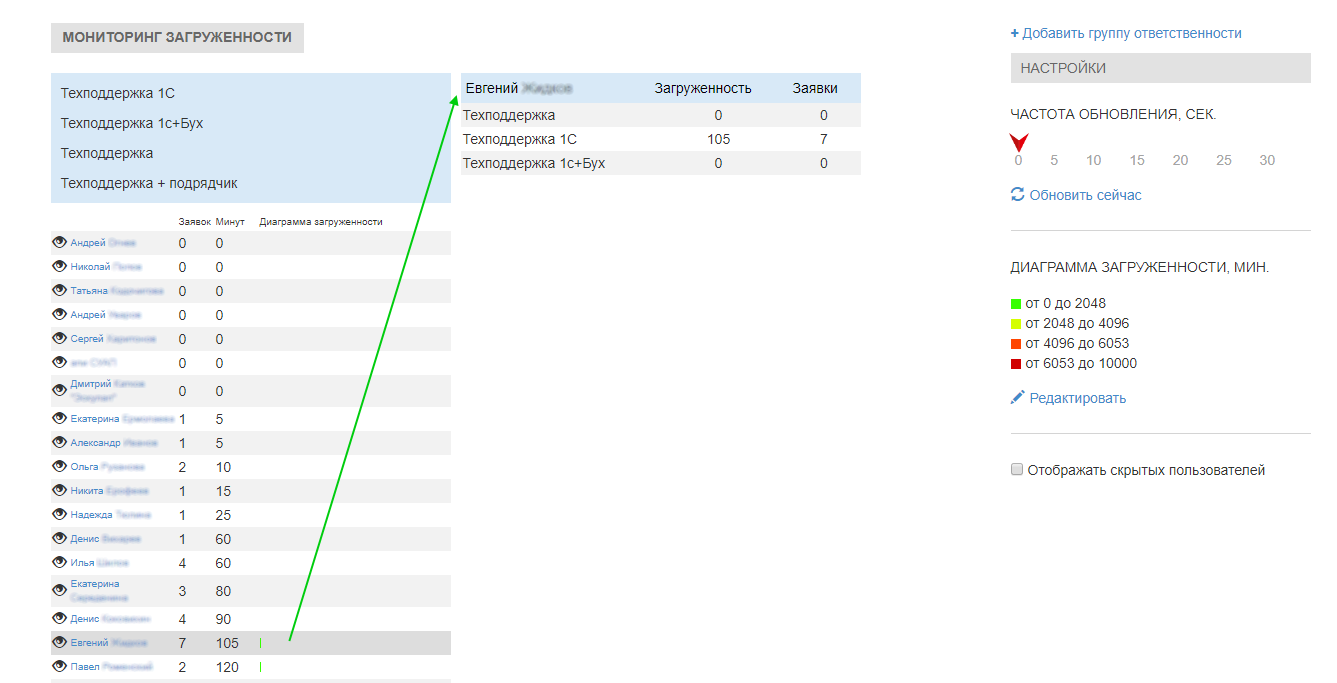Open the user link for Надежда
This screenshot has width=1337, height=683.
pyautogui.click(x=110, y=515)
